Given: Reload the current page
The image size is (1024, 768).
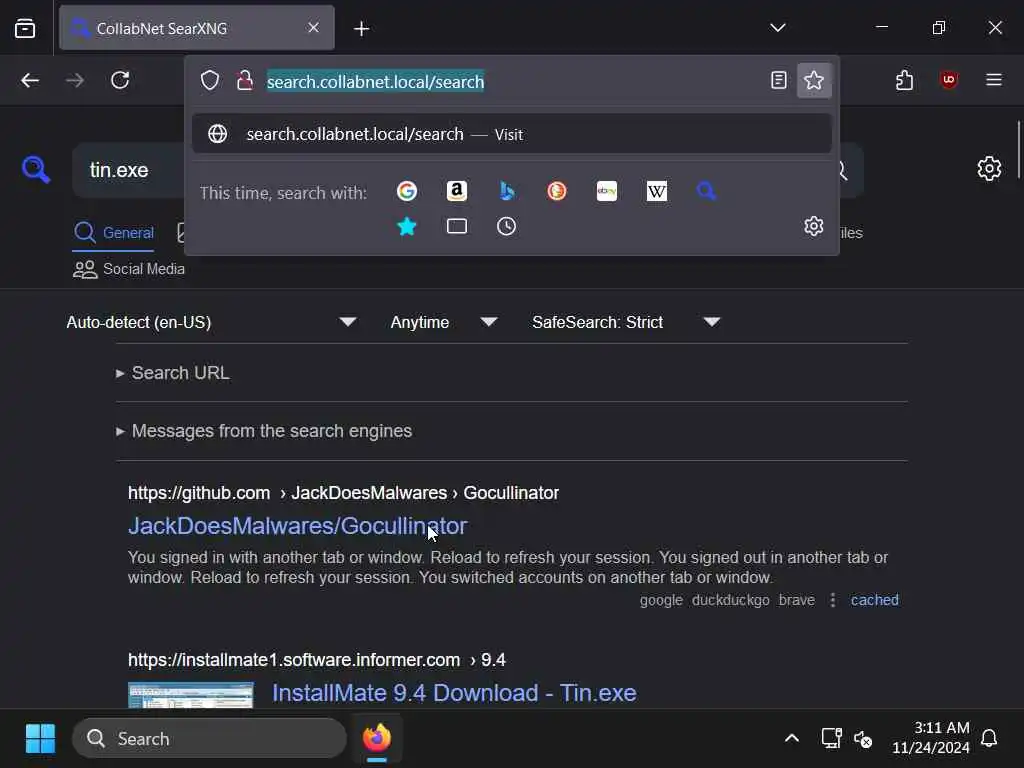Looking at the screenshot, I should click(x=120, y=80).
